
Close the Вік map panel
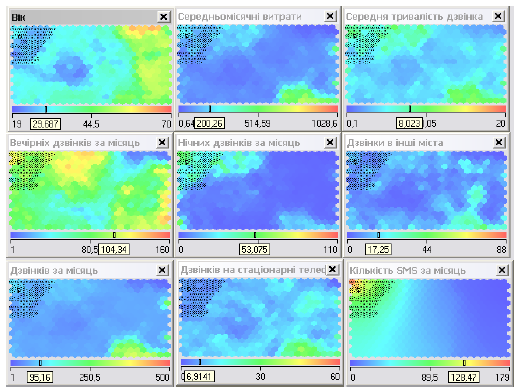(163, 17)
